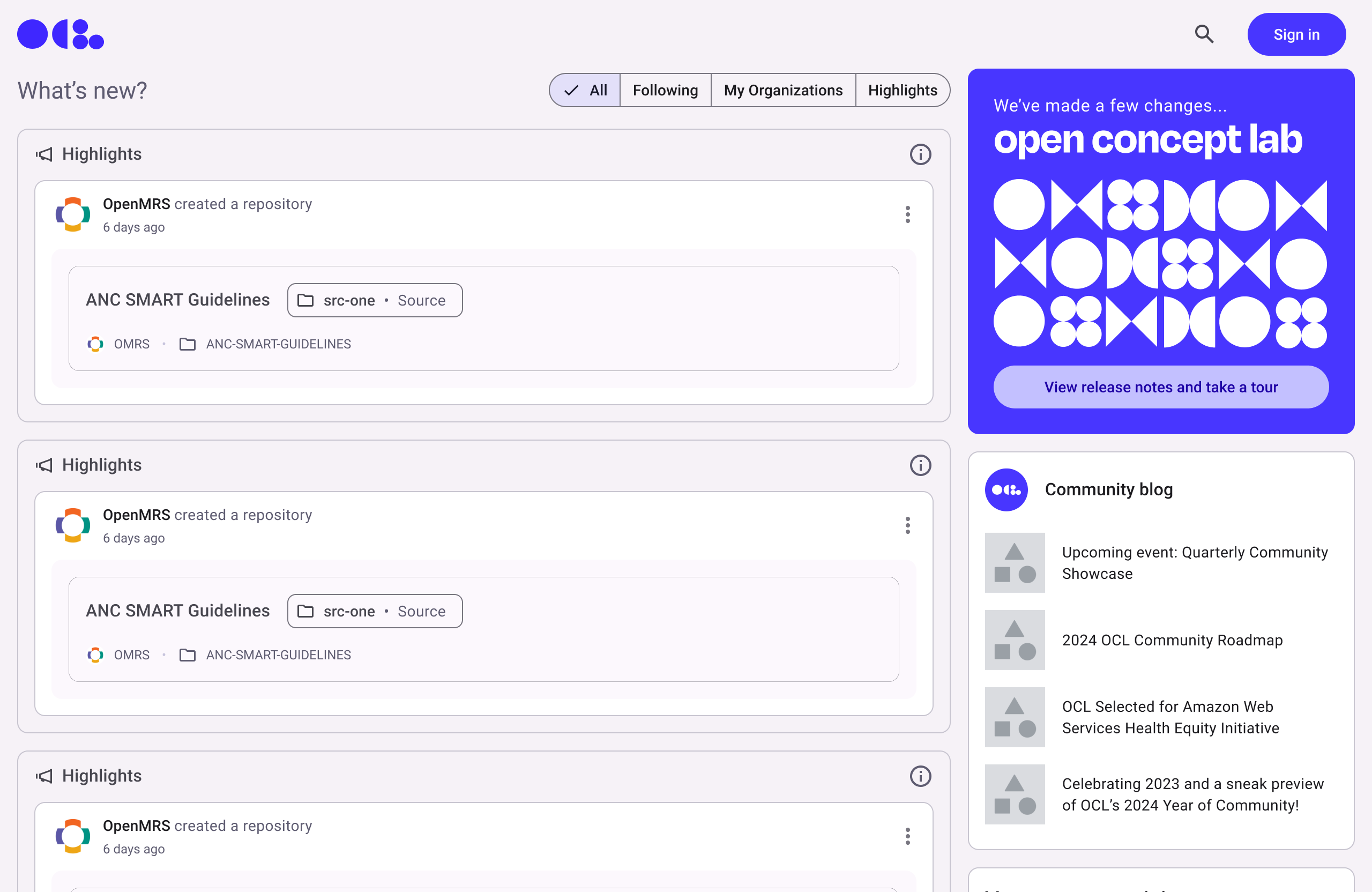1372x892 pixels.
Task: Open three-dot menu on second OpenMRS post
Action: pos(907,525)
